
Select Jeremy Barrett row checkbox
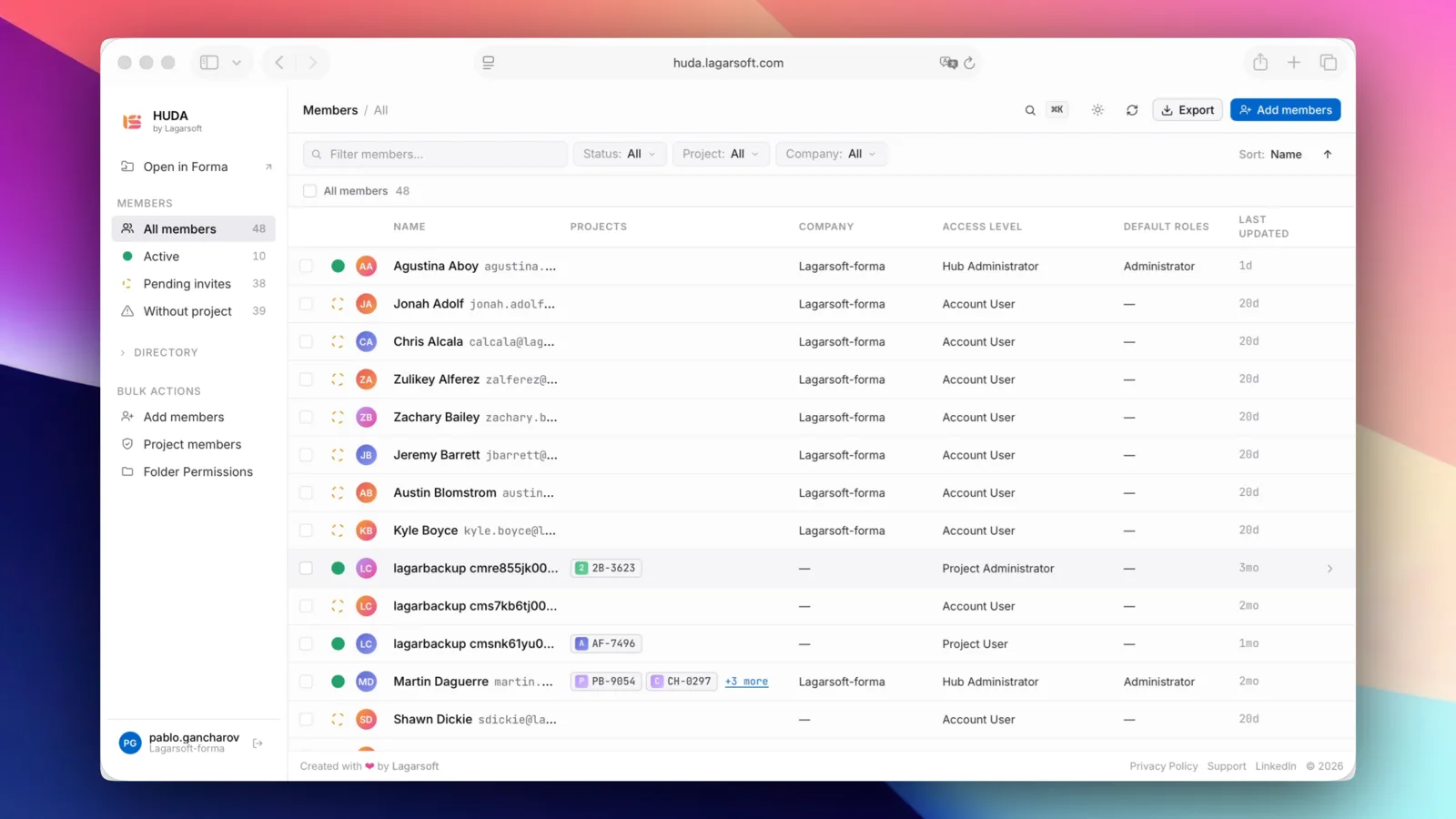coord(307,455)
